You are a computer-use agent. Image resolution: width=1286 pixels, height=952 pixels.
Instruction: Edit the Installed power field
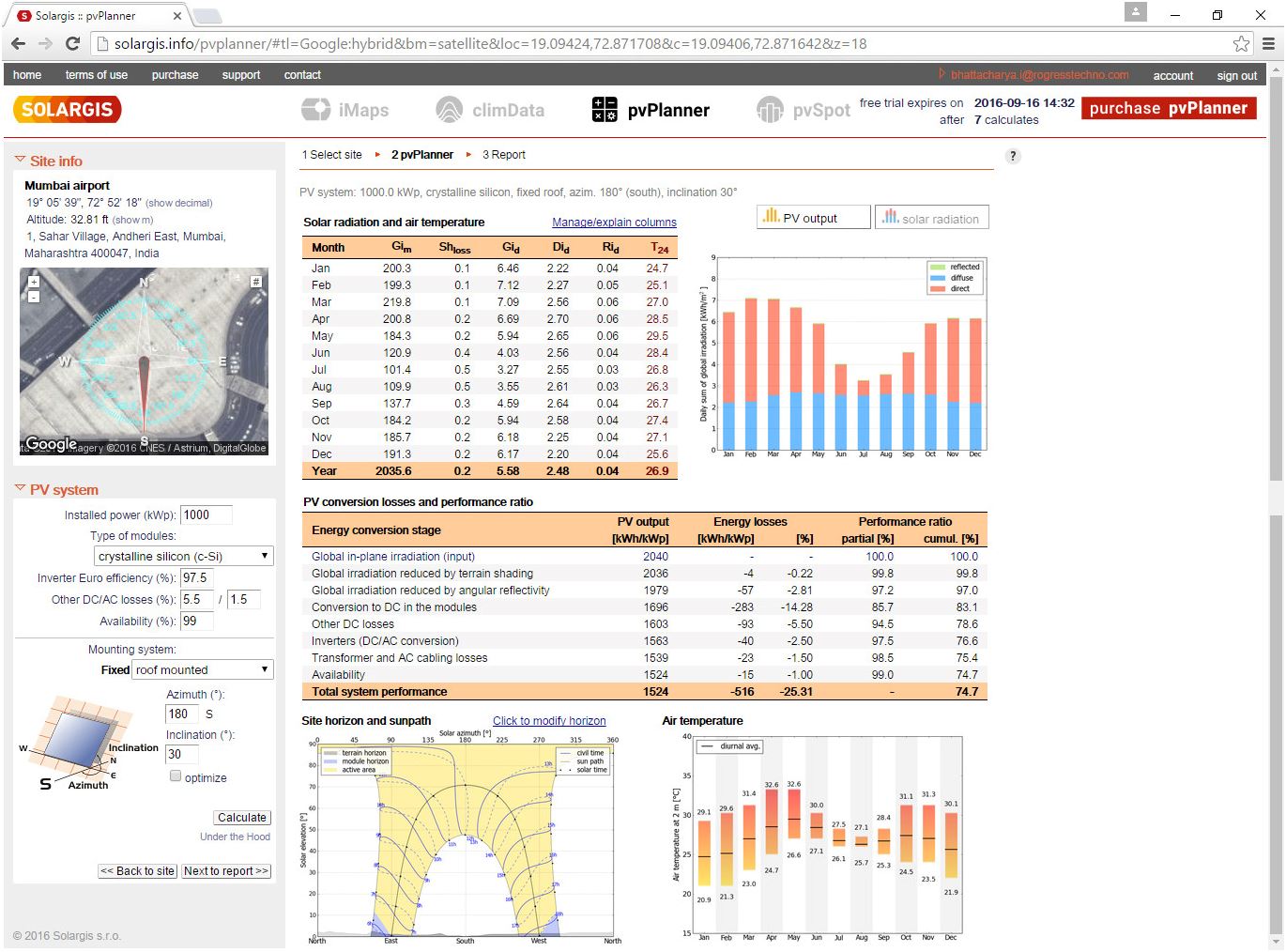click(206, 514)
